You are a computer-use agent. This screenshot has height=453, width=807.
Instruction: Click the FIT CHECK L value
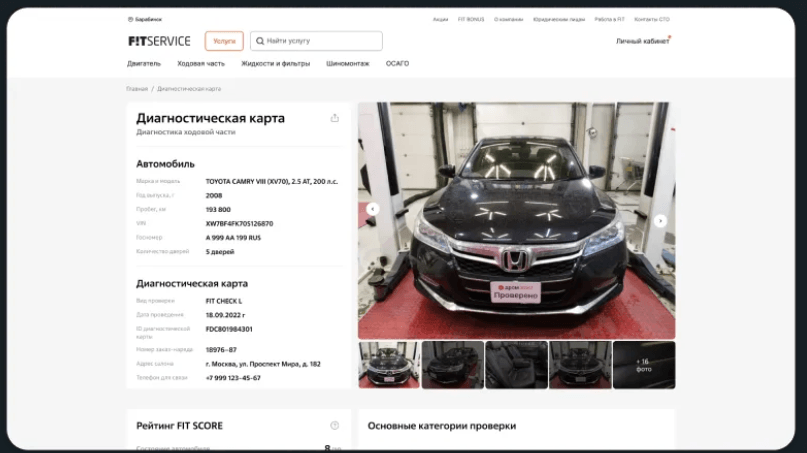coord(223,301)
